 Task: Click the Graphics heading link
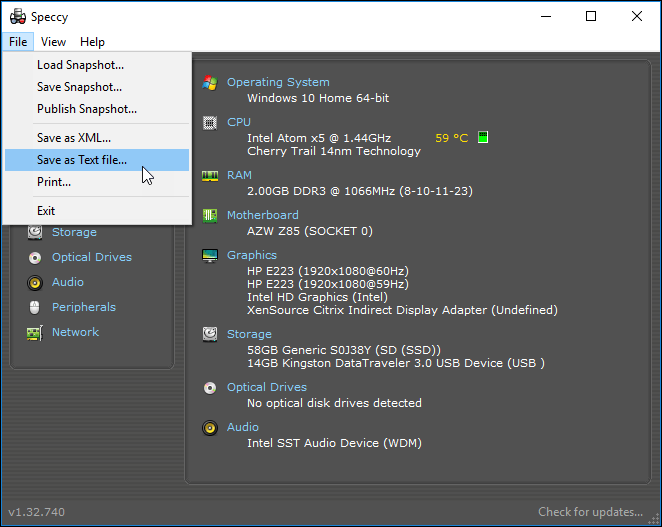pyautogui.click(x=252, y=255)
